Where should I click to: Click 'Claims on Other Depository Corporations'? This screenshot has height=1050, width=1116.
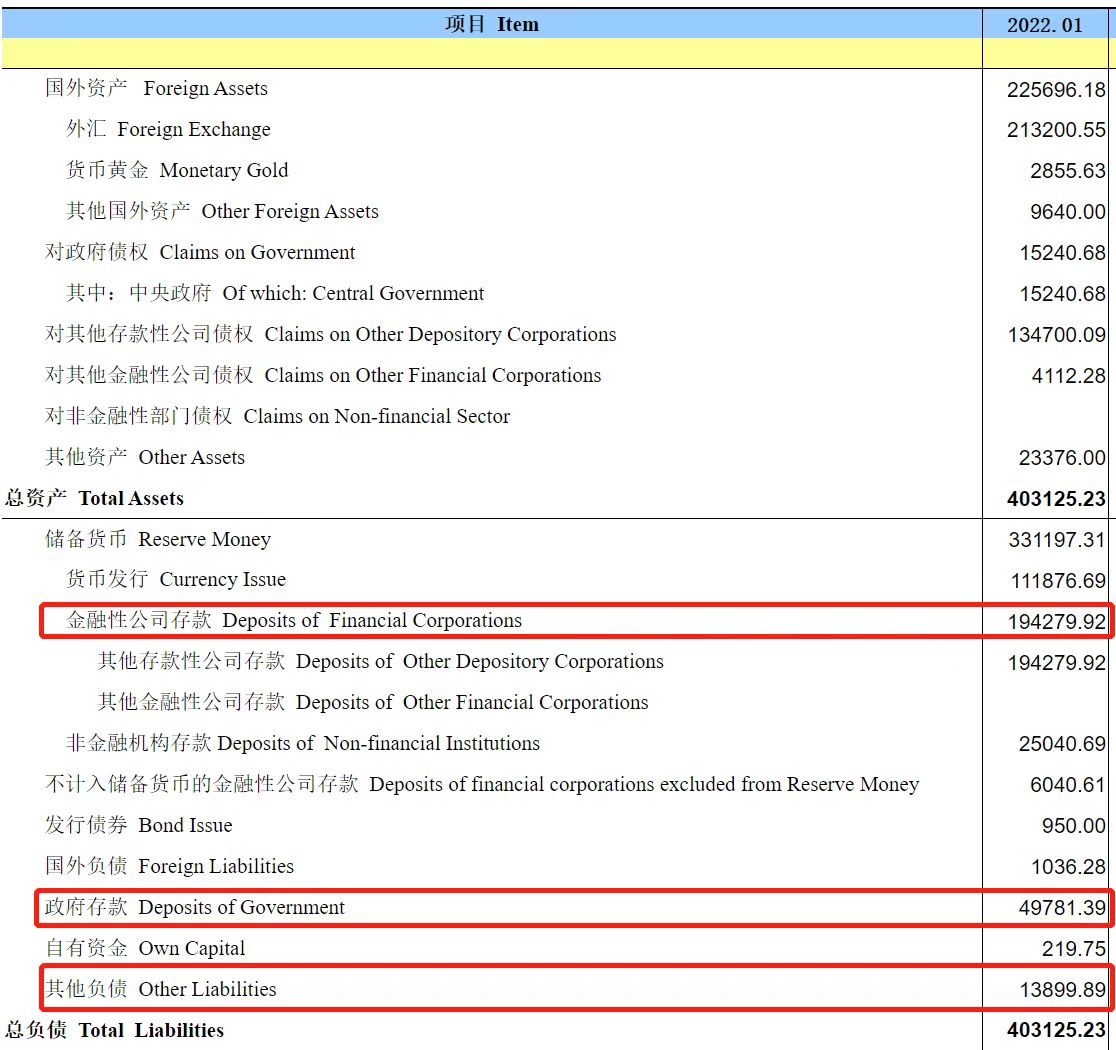click(330, 334)
